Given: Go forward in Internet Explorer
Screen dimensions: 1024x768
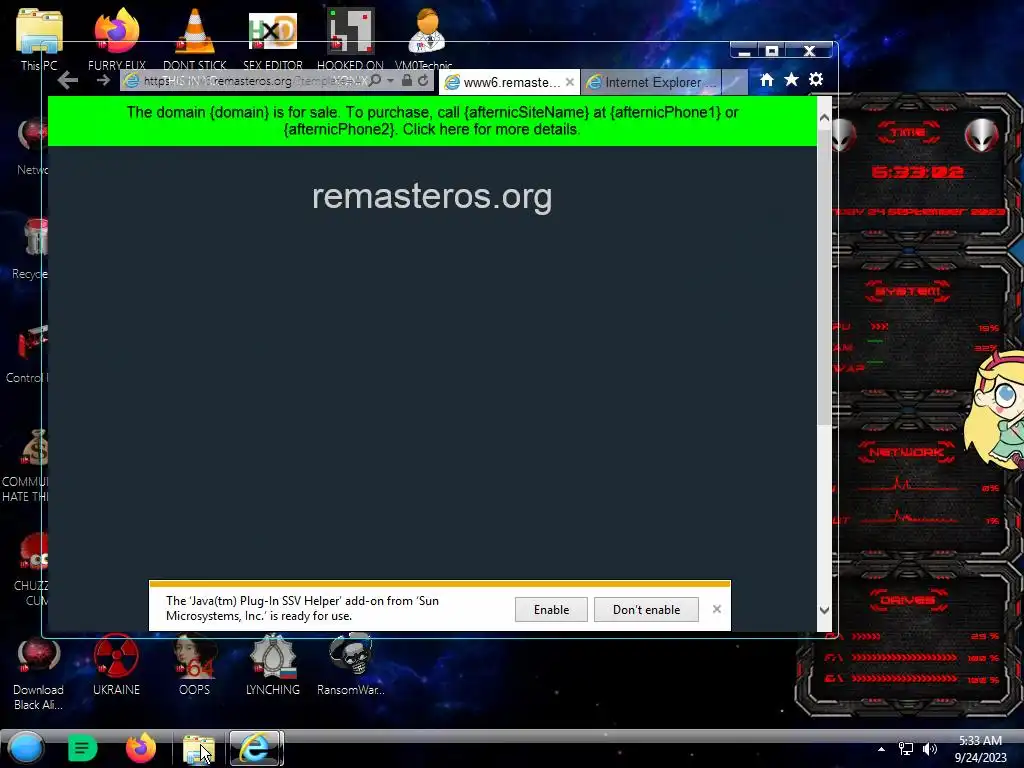Looking at the screenshot, I should click(x=103, y=80).
